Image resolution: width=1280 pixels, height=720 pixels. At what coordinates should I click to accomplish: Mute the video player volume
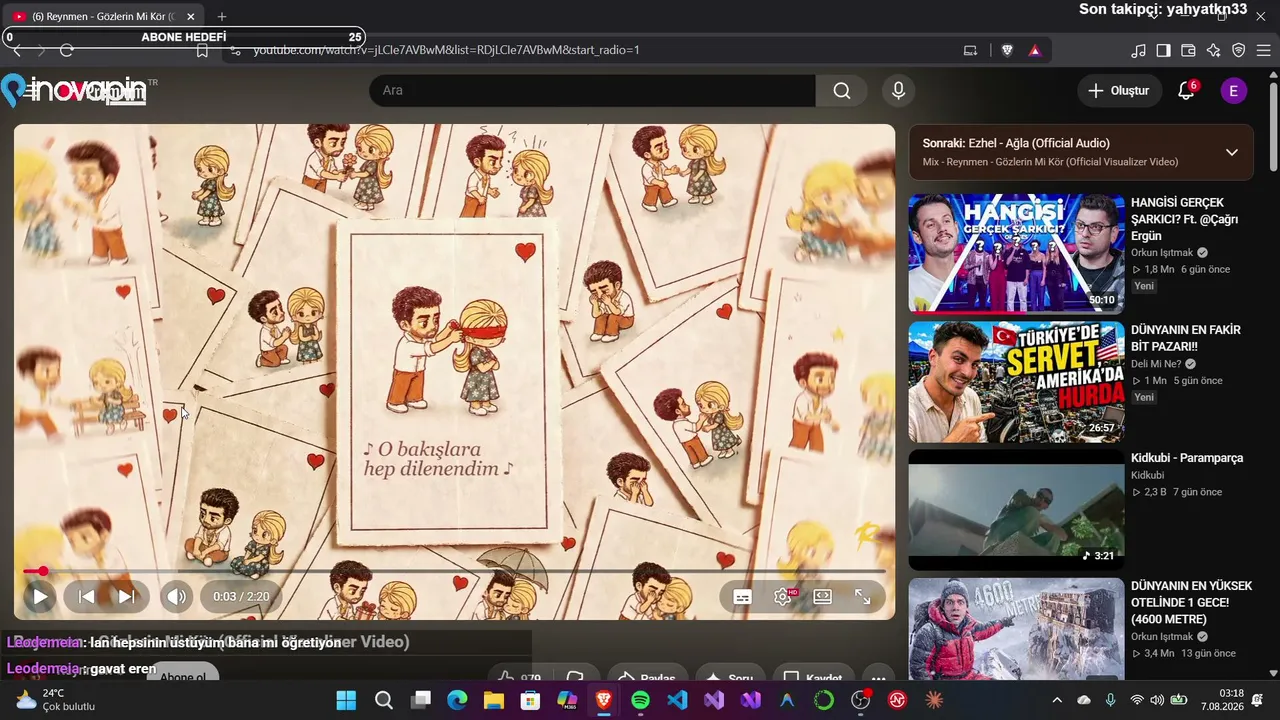point(176,597)
